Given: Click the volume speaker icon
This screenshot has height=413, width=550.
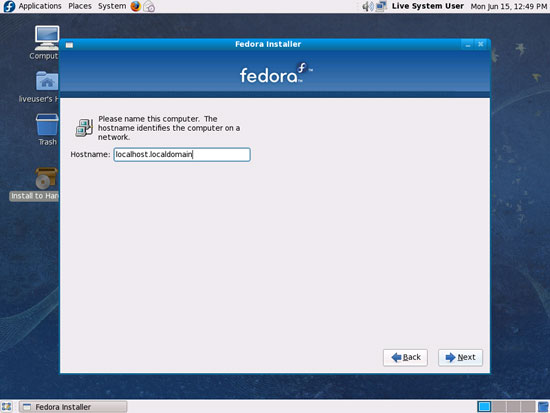Looking at the screenshot, I should (x=367, y=6).
